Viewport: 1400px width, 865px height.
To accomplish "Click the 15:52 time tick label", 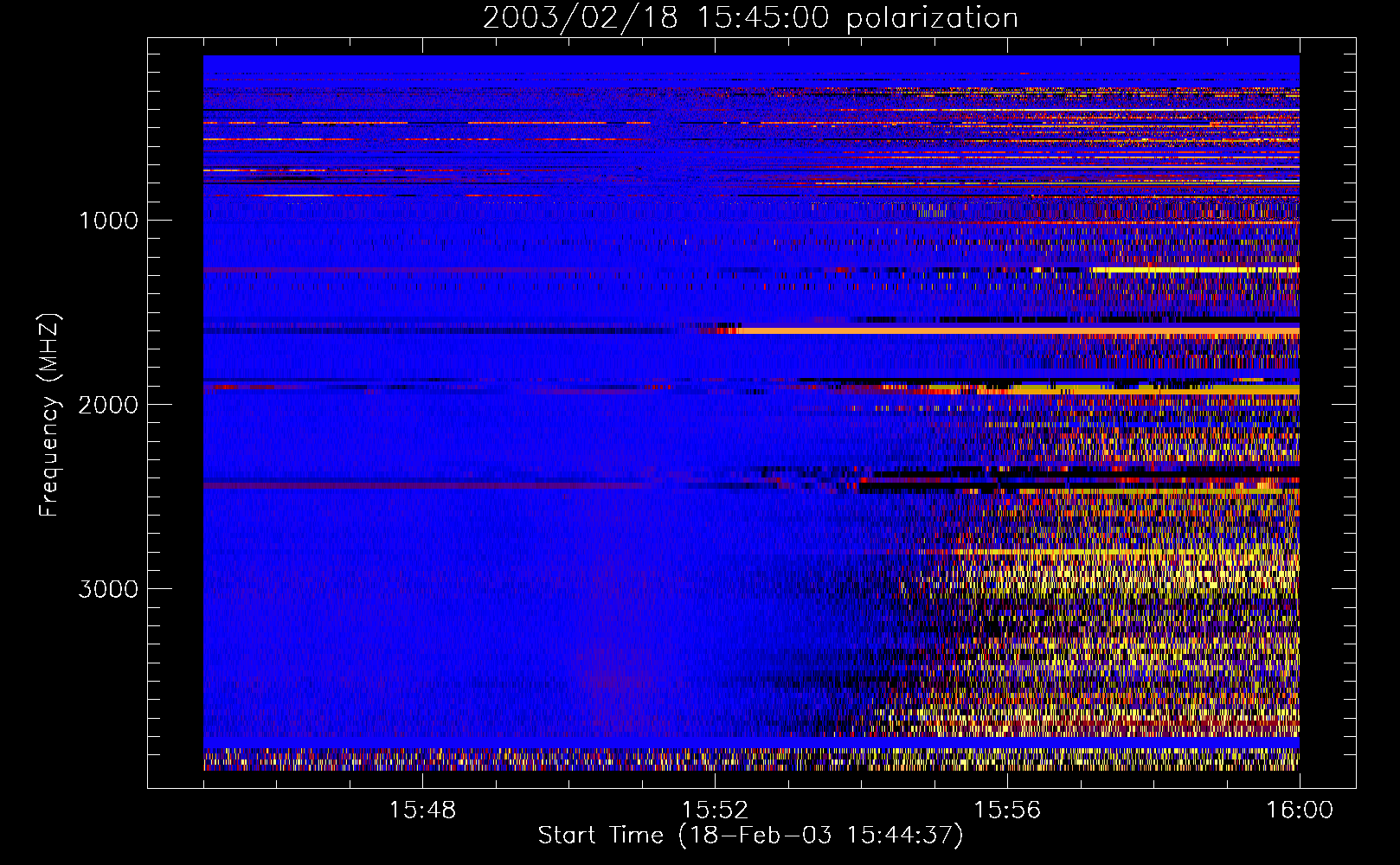I will pos(715,811).
